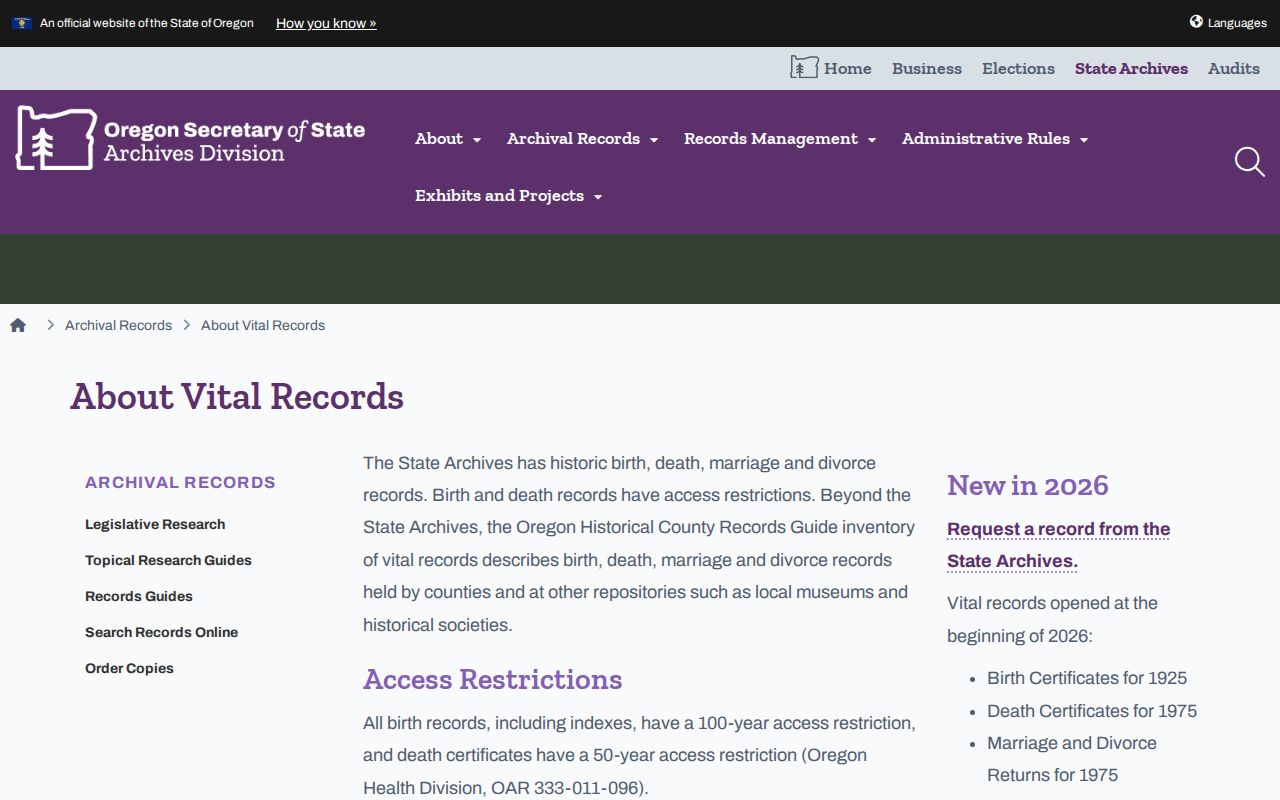Follow Request a record from State Archives link
This screenshot has height=800, width=1280.
[1058, 545]
